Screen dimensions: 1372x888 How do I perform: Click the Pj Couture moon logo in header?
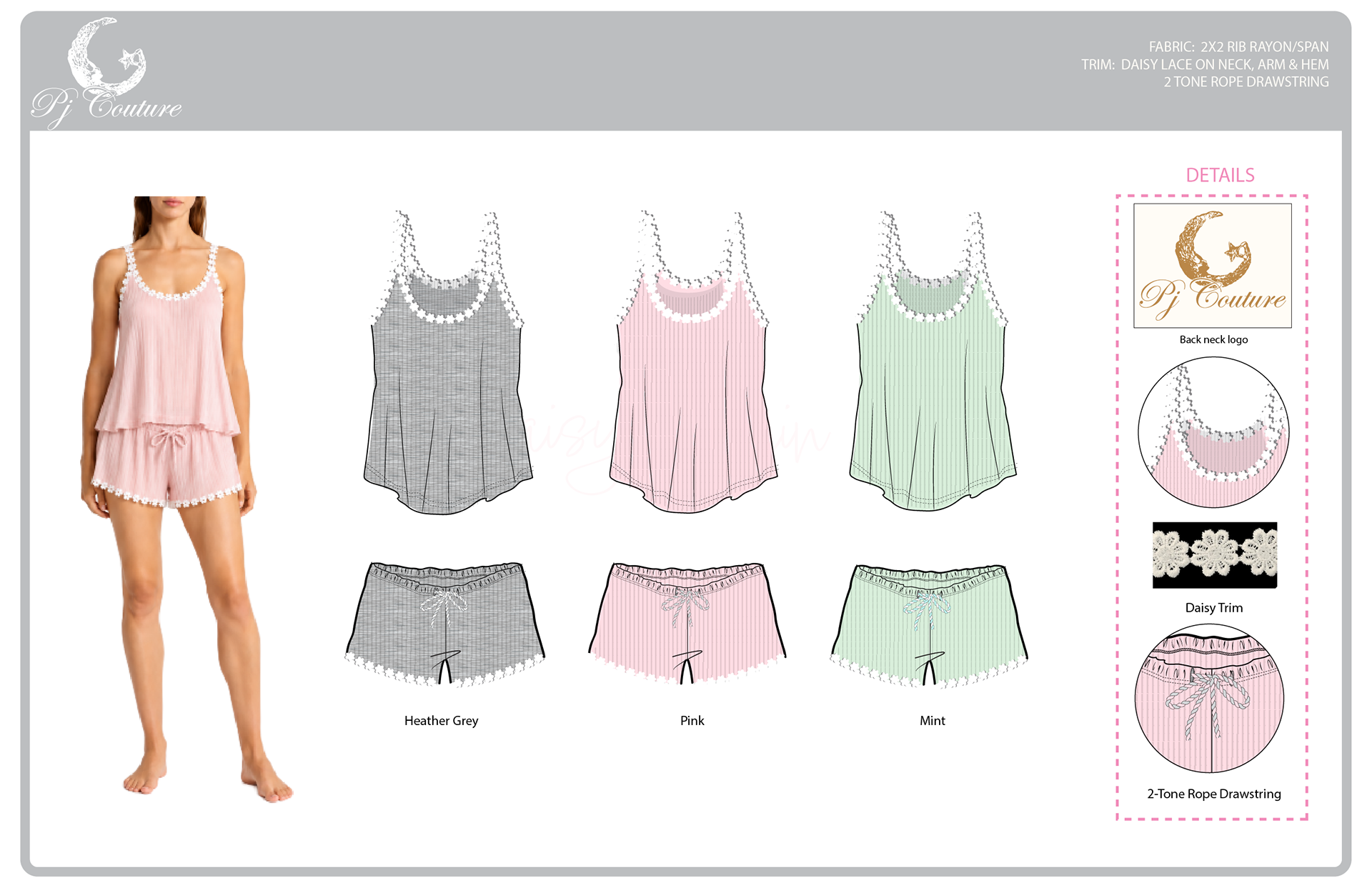(x=106, y=73)
